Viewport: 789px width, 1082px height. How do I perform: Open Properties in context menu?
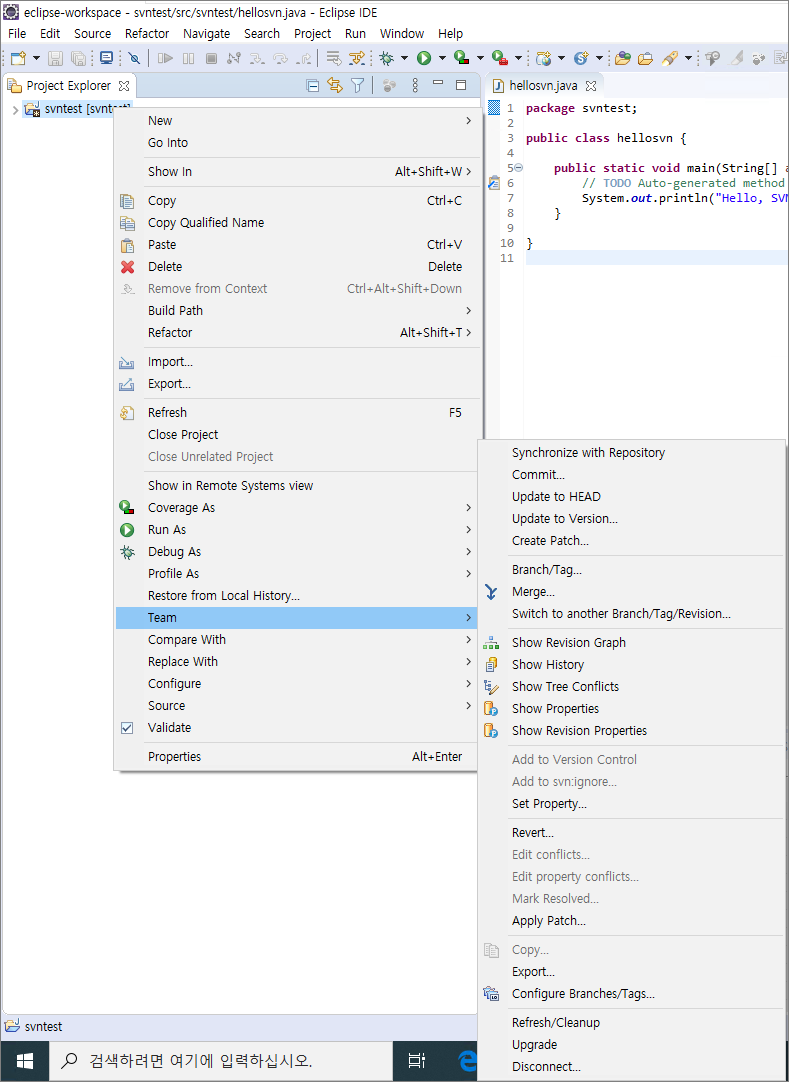click(298, 757)
